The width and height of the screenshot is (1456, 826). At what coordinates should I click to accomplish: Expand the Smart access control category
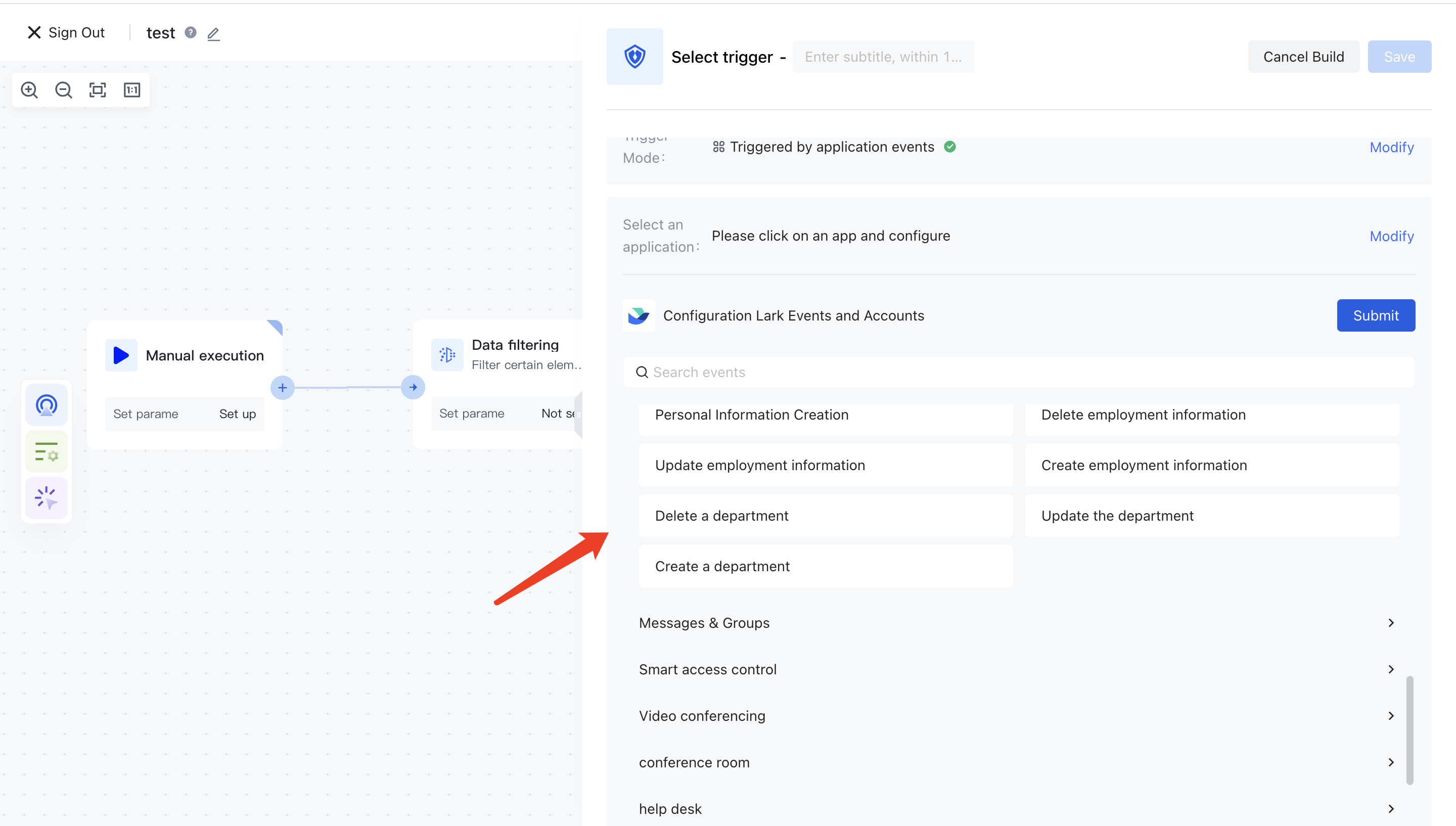pyautogui.click(x=708, y=669)
